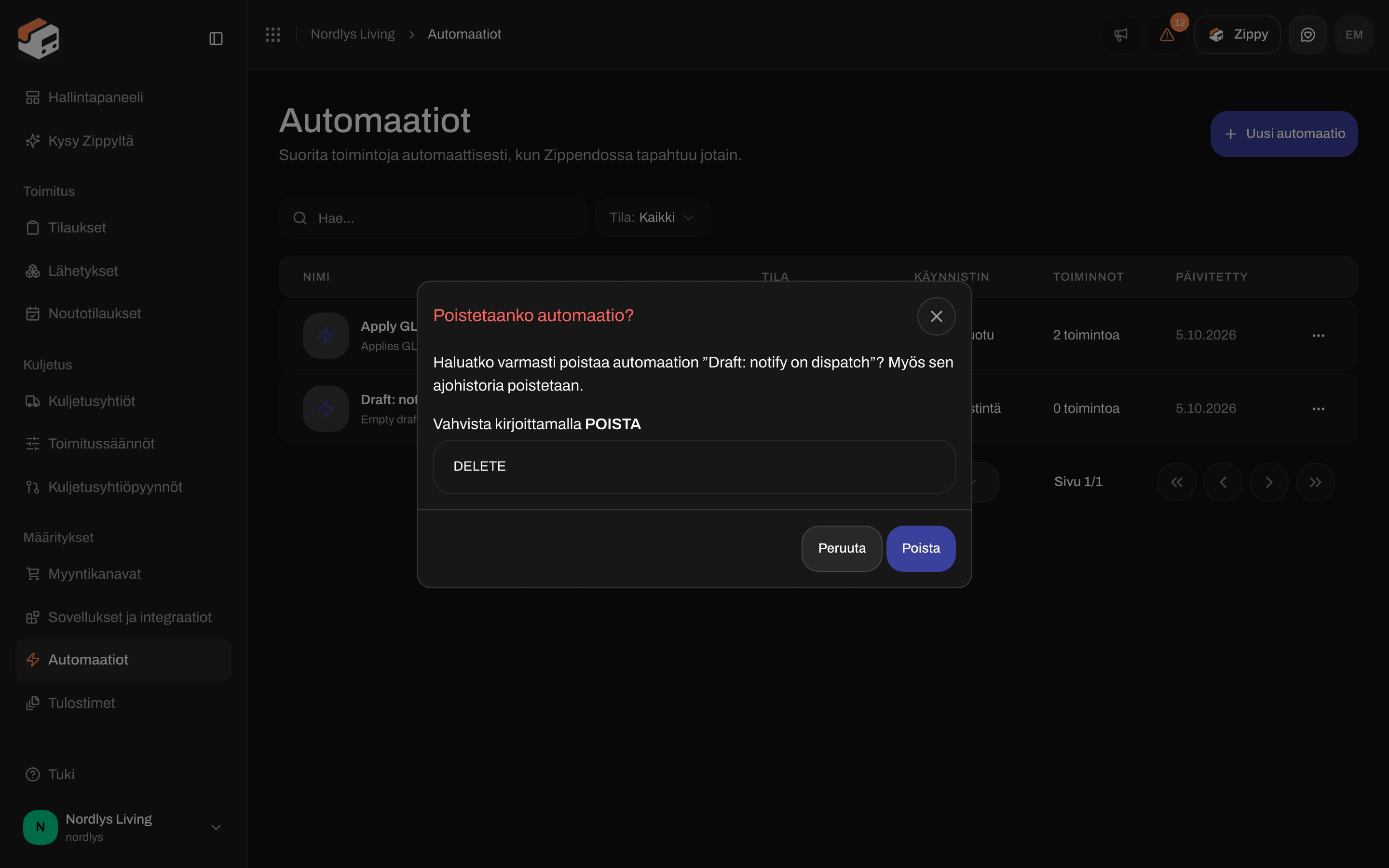Open the EM user avatar menu

[1354, 35]
